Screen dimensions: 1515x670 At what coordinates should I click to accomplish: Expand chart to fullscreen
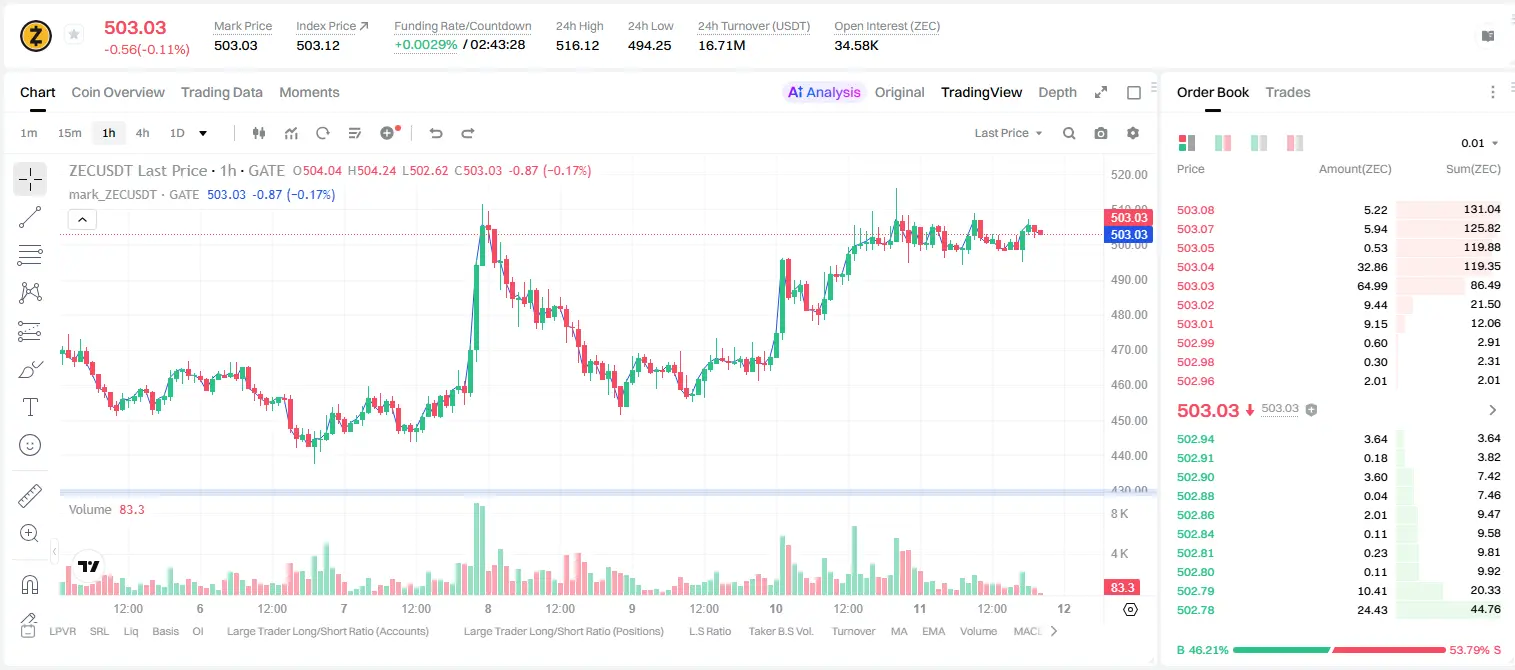pyautogui.click(x=1101, y=92)
